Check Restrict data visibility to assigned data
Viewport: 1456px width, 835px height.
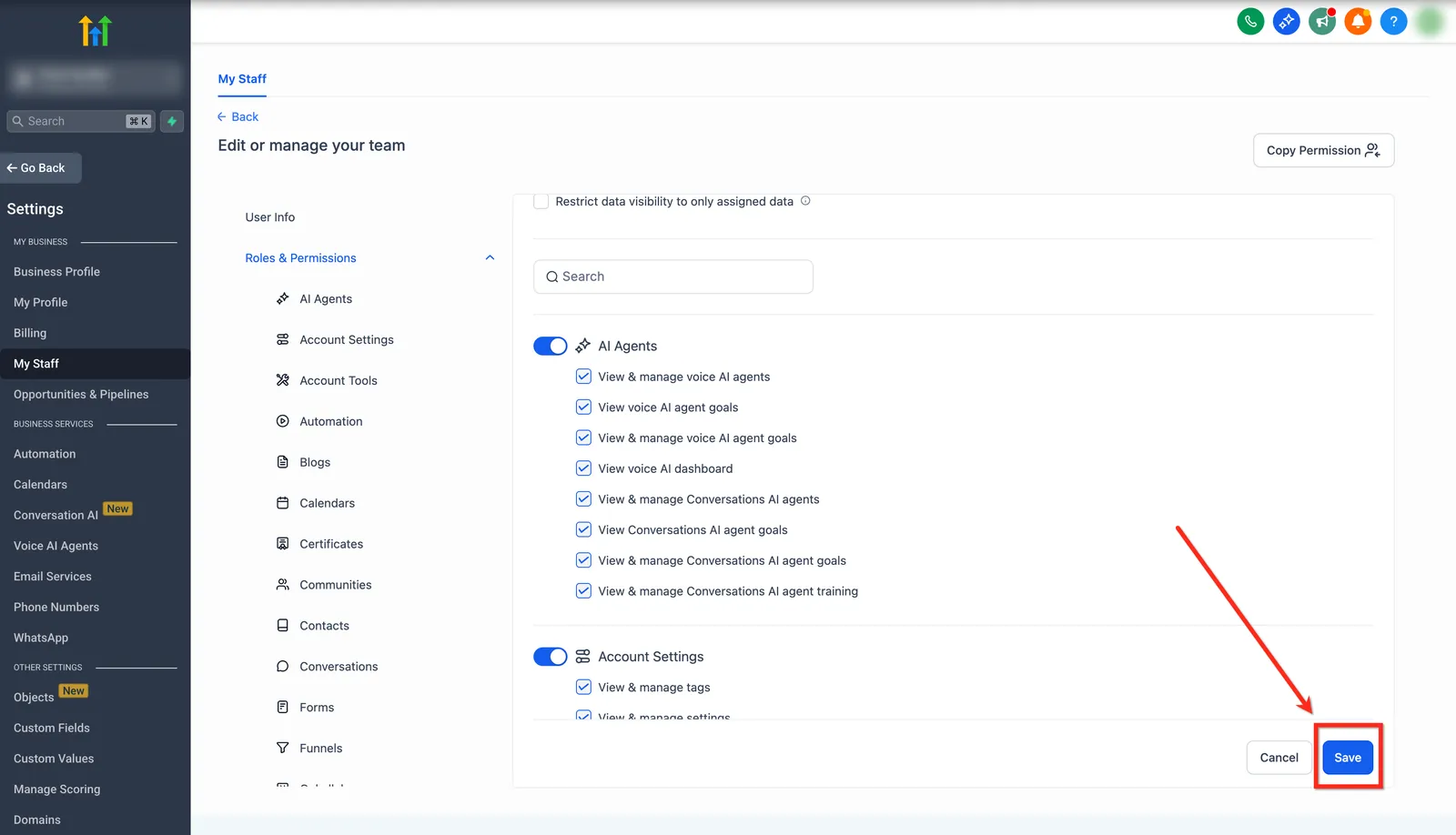pyautogui.click(x=541, y=201)
